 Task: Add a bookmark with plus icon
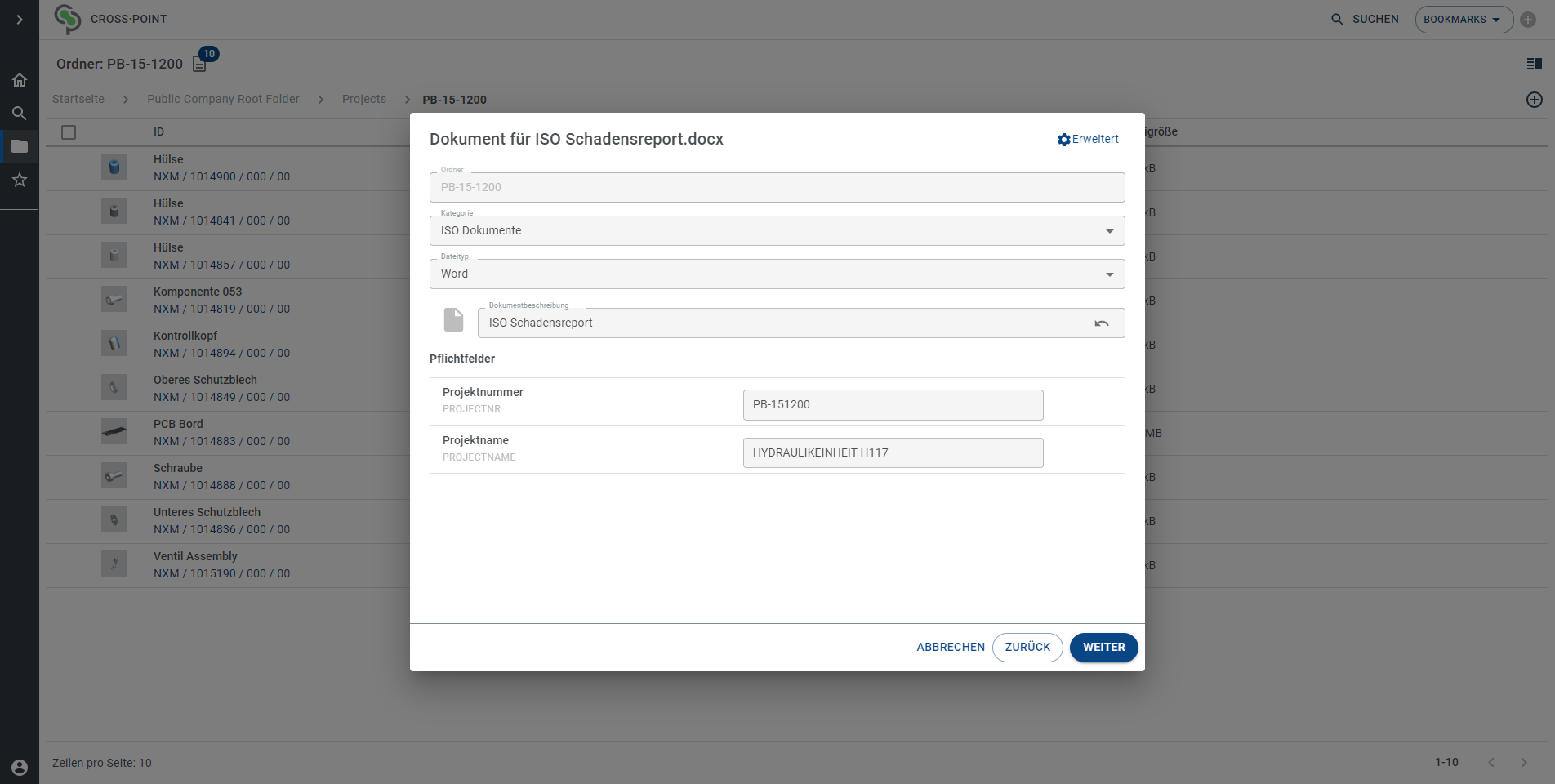click(1528, 20)
